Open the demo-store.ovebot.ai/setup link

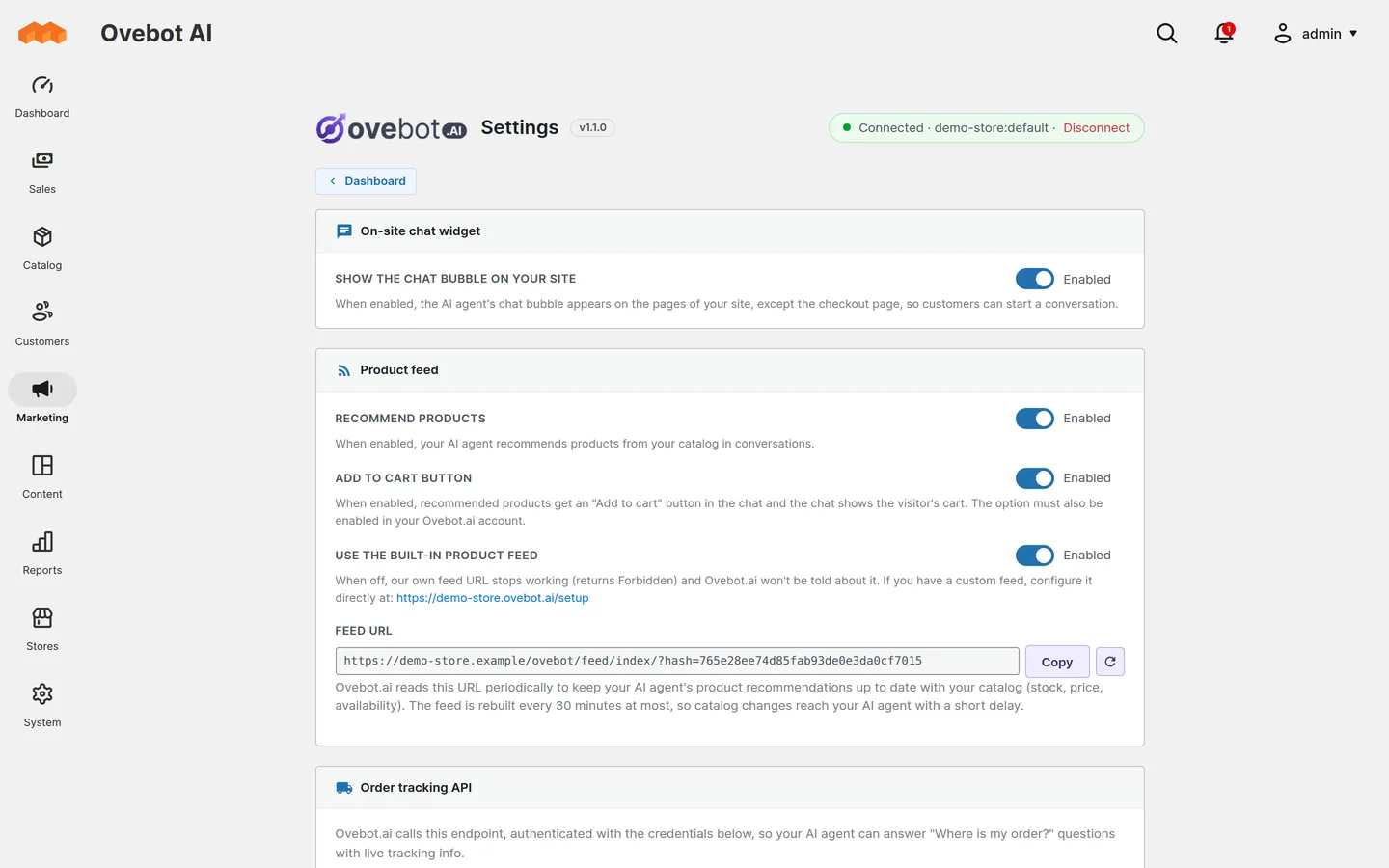click(493, 598)
